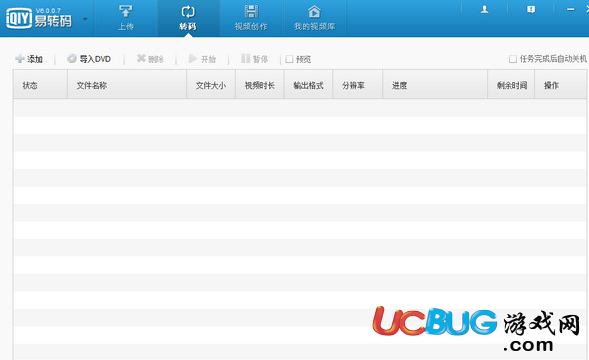
Task: Go to 我的视频库 video library
Action: tap(314, 18)
